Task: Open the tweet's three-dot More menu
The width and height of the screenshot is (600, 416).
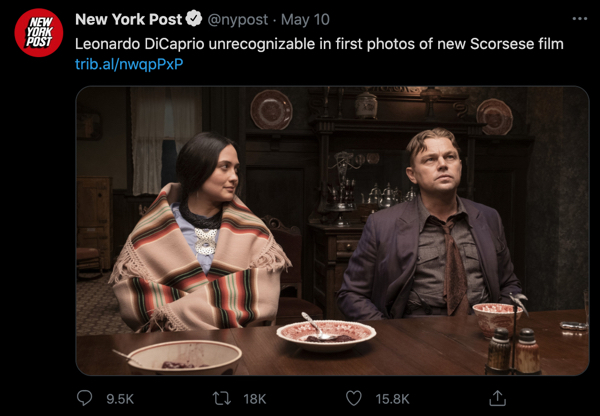Action: click(579, 19)
